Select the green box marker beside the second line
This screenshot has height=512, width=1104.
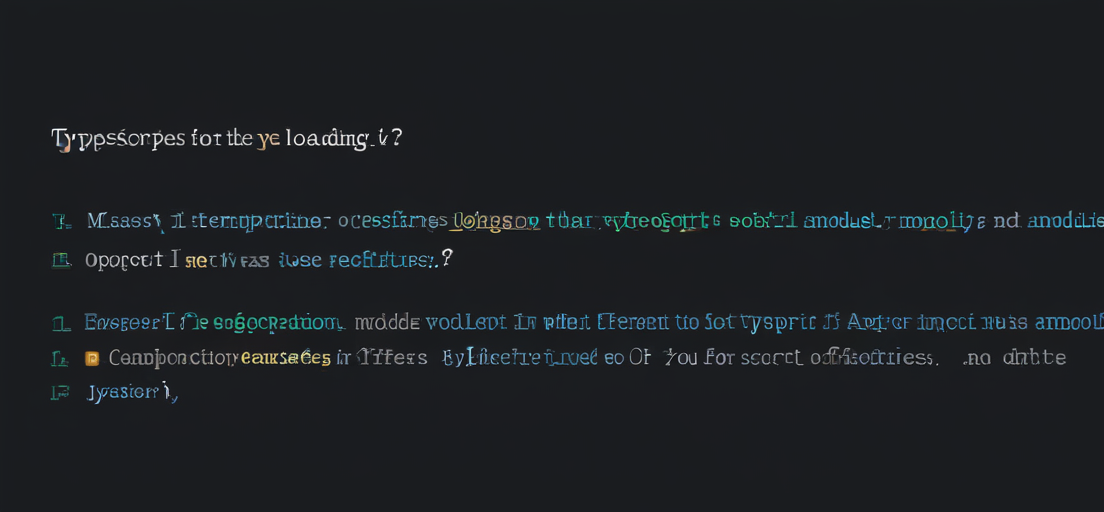click(62, 261)
